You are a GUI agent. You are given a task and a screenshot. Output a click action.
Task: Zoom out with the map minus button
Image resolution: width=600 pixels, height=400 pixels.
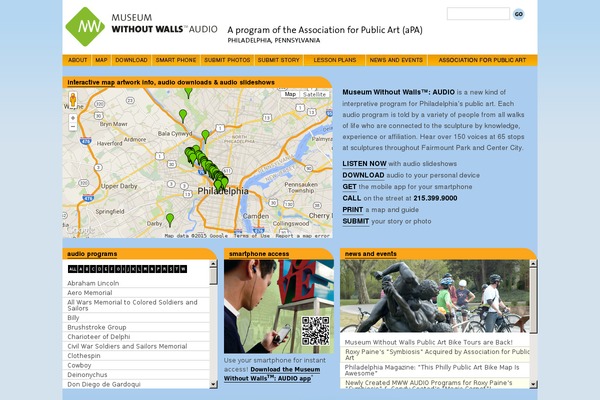pos(73,126)
